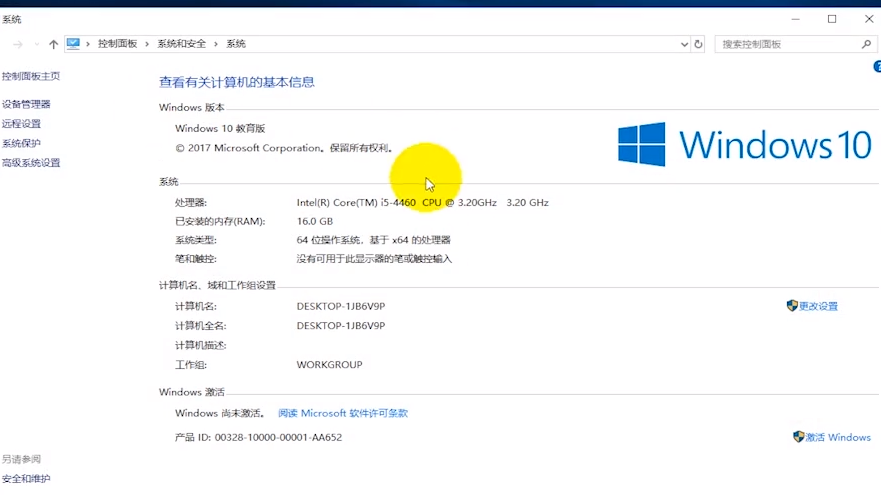Screen dimensions: 881x495
Task: Click 激活 Windows link
Action: point(838,437)
